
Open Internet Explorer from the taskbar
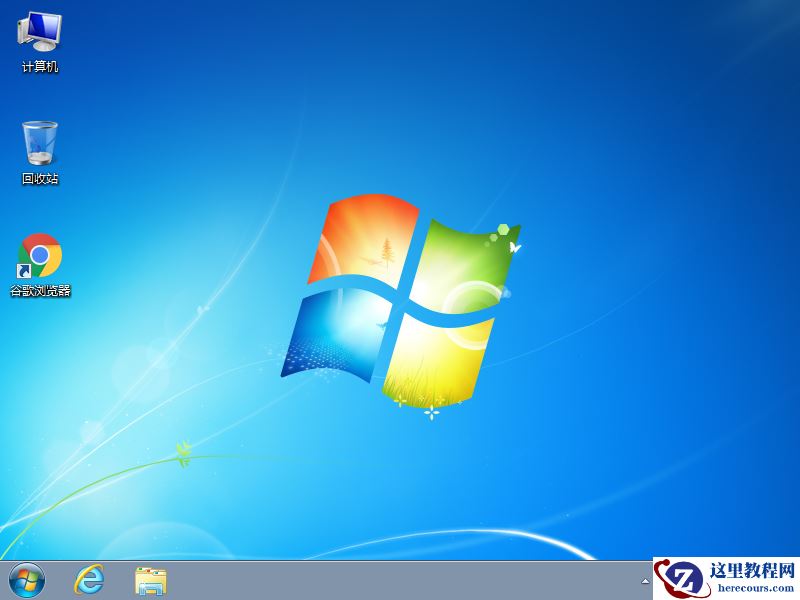pyautogui.click(x=89, y=578)
